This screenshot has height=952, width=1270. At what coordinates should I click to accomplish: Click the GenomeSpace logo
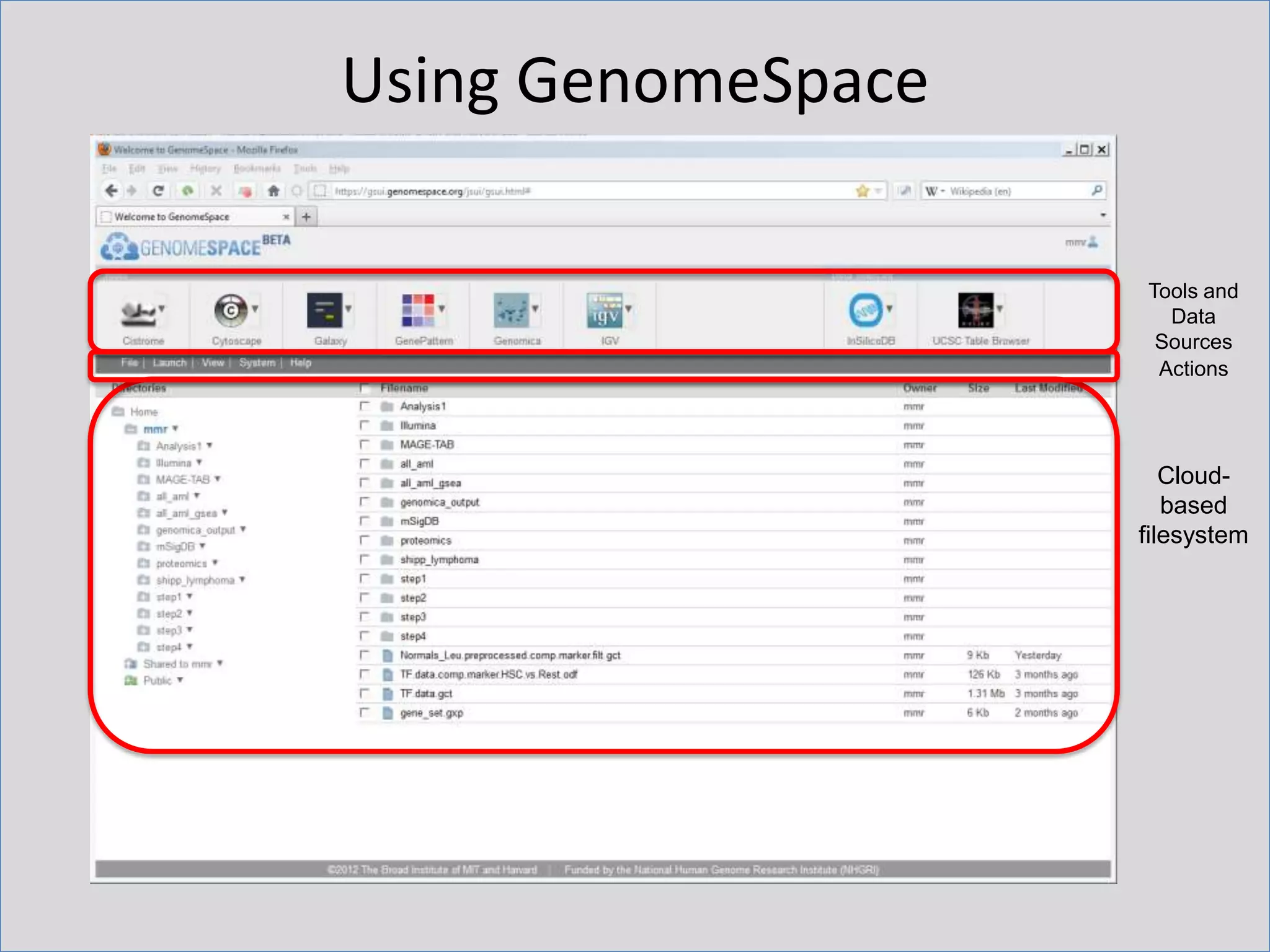pyautogui.click(x=195, y=247)
